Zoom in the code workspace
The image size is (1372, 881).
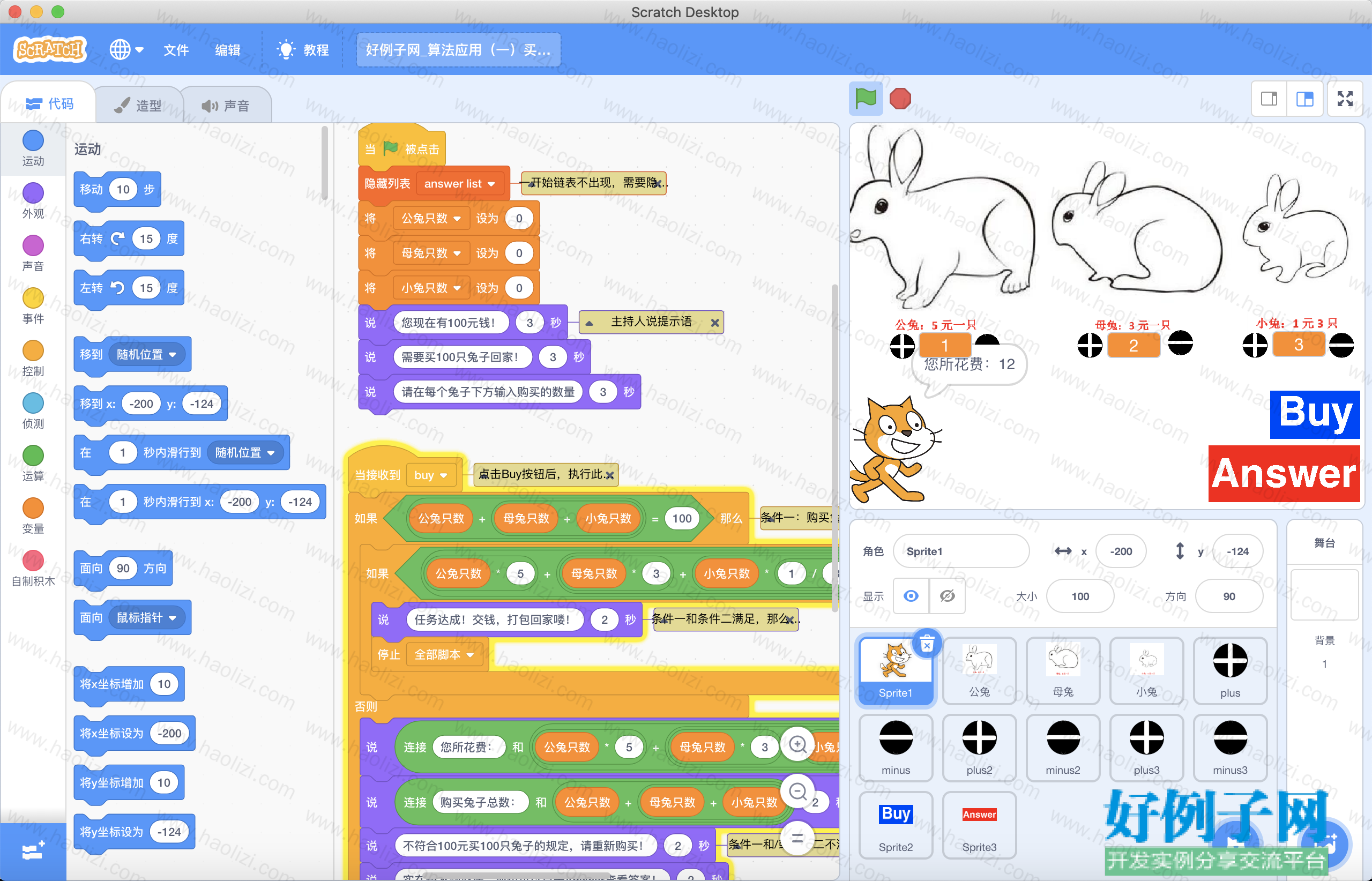pos(797,744)
